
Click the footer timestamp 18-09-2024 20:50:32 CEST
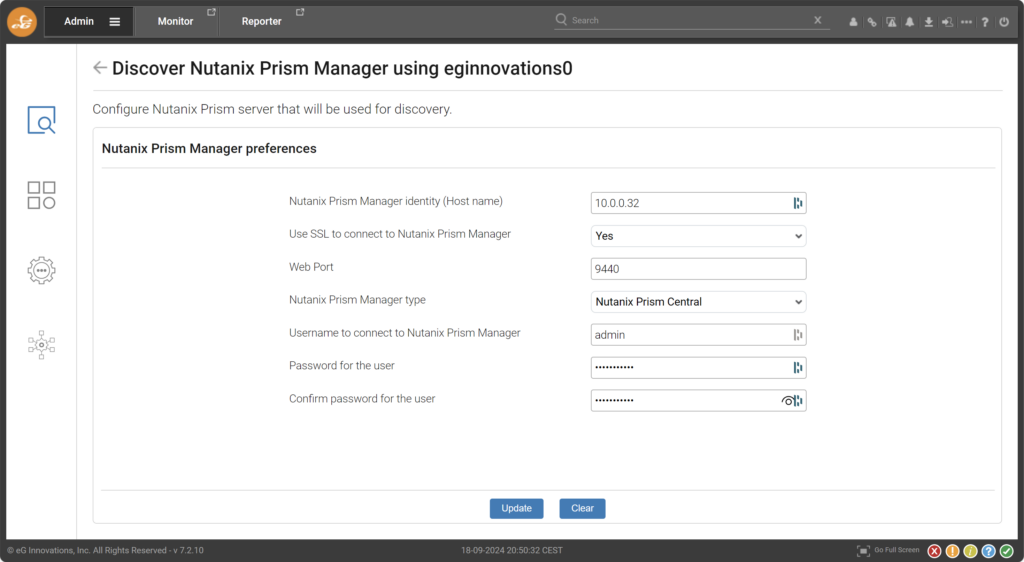click(x=512, y=550)
